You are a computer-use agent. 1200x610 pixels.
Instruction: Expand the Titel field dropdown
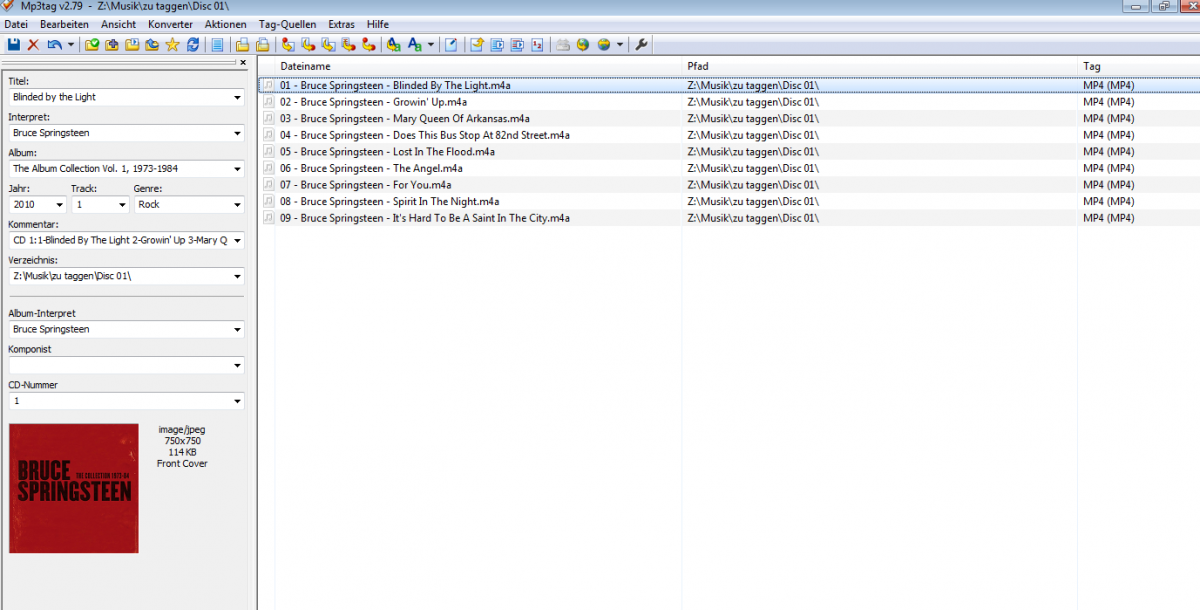[238, 97]
